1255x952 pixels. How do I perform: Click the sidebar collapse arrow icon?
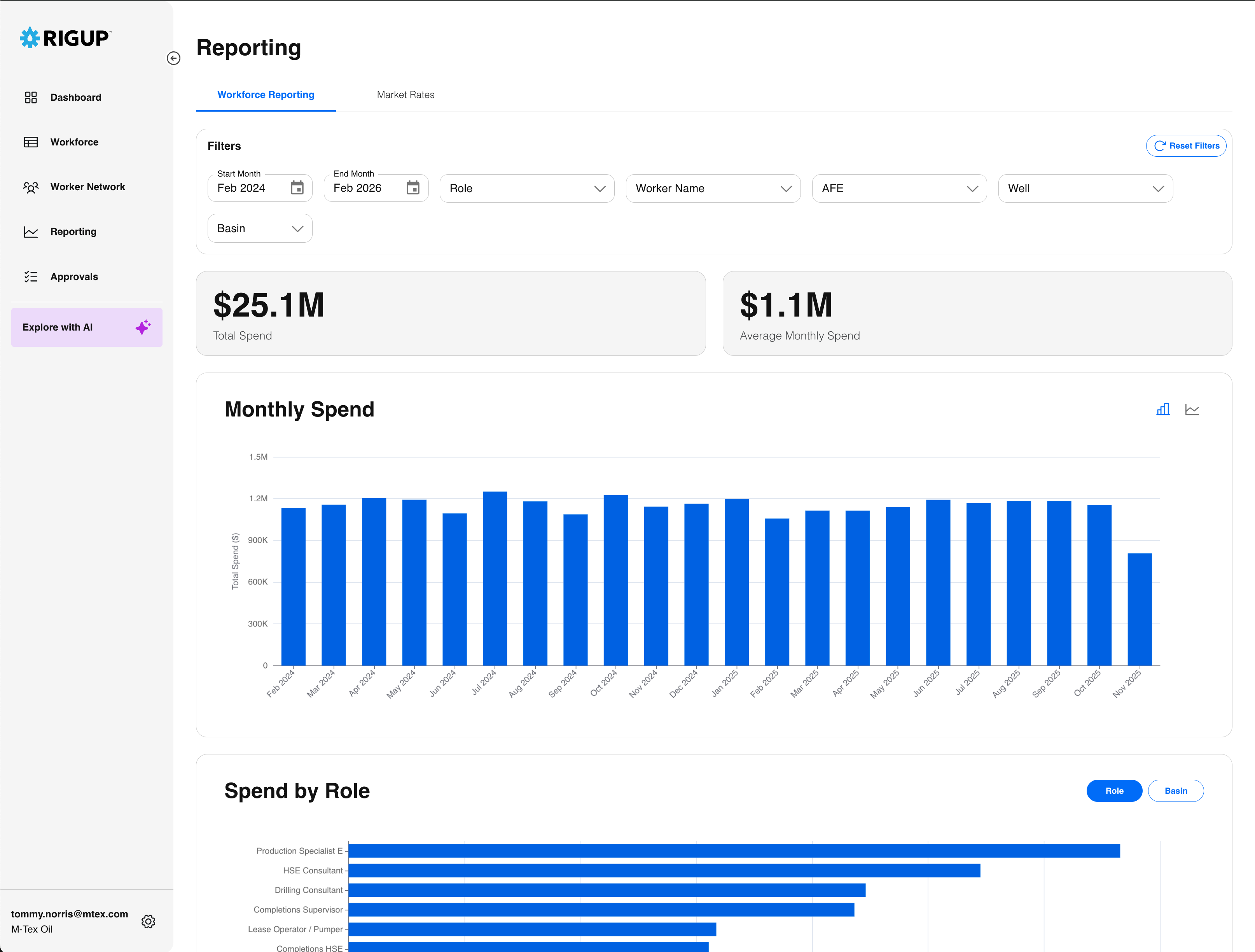[174, 58]
